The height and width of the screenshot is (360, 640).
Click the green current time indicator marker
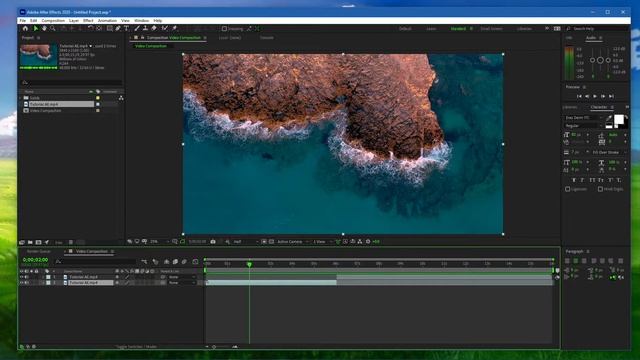click(249, 264)
